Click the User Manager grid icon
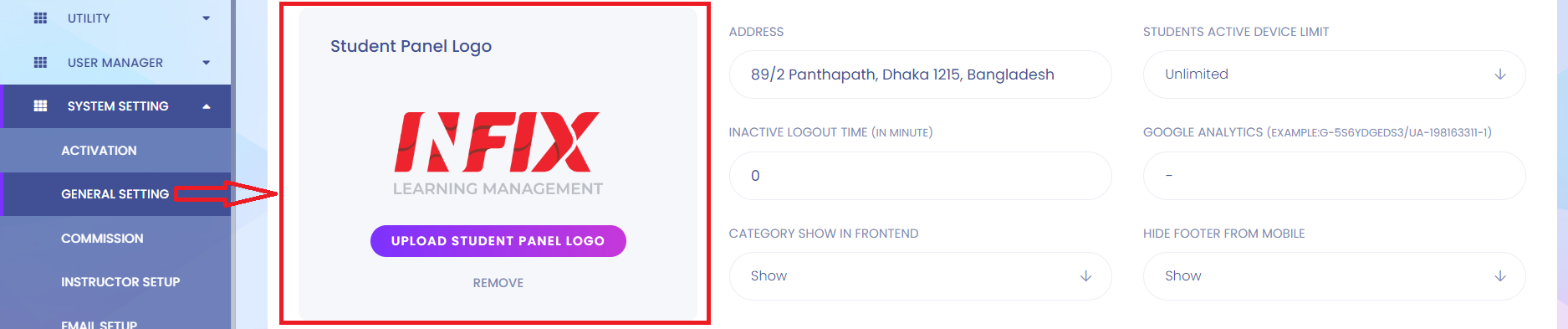1568x329 pixels. click(x=40, y=62)
